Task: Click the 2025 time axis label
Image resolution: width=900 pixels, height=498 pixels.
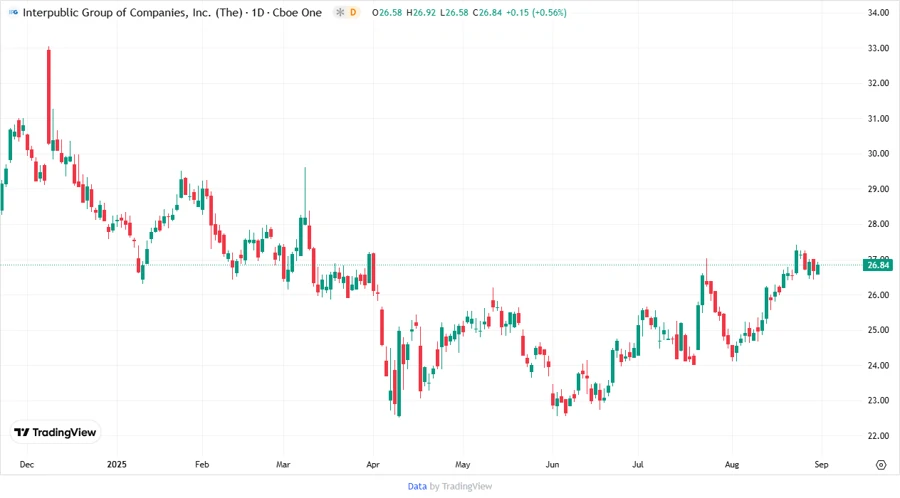Action: coord(117,464)
